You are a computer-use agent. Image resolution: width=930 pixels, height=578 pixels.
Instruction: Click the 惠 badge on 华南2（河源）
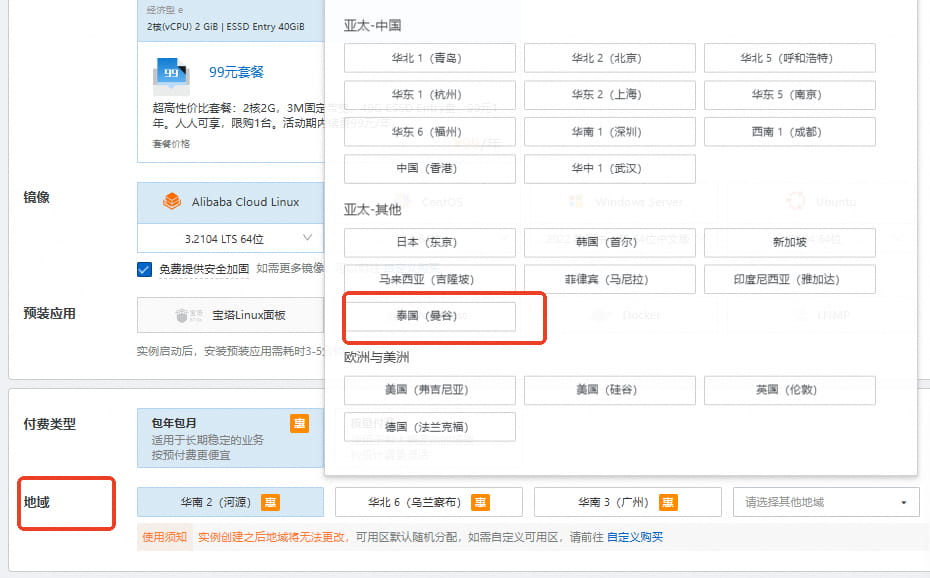(x=269, y=501)
